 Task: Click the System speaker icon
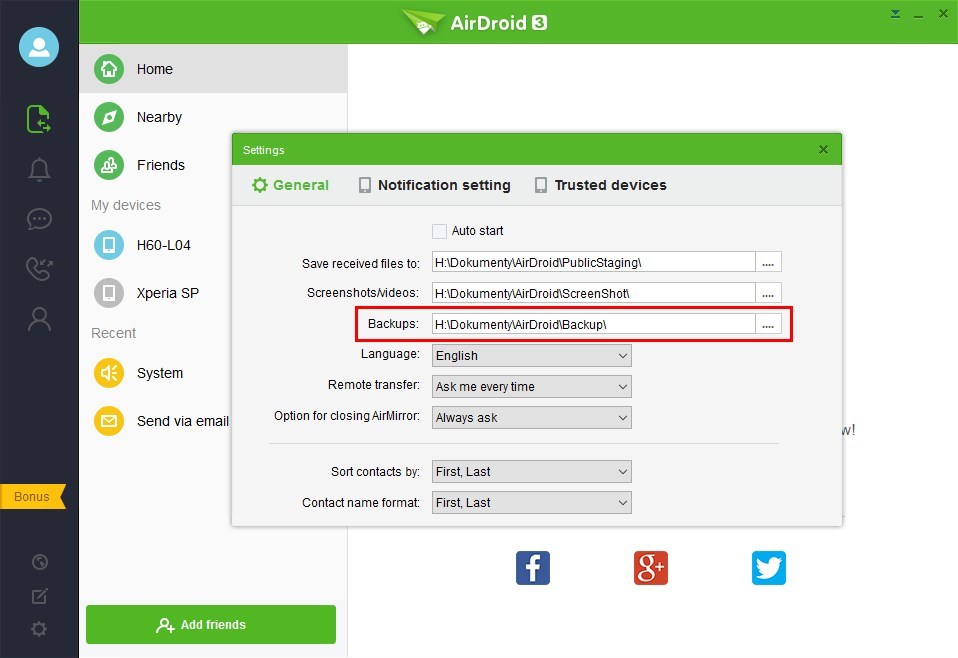pyautogui.click(x=109, y=373)
